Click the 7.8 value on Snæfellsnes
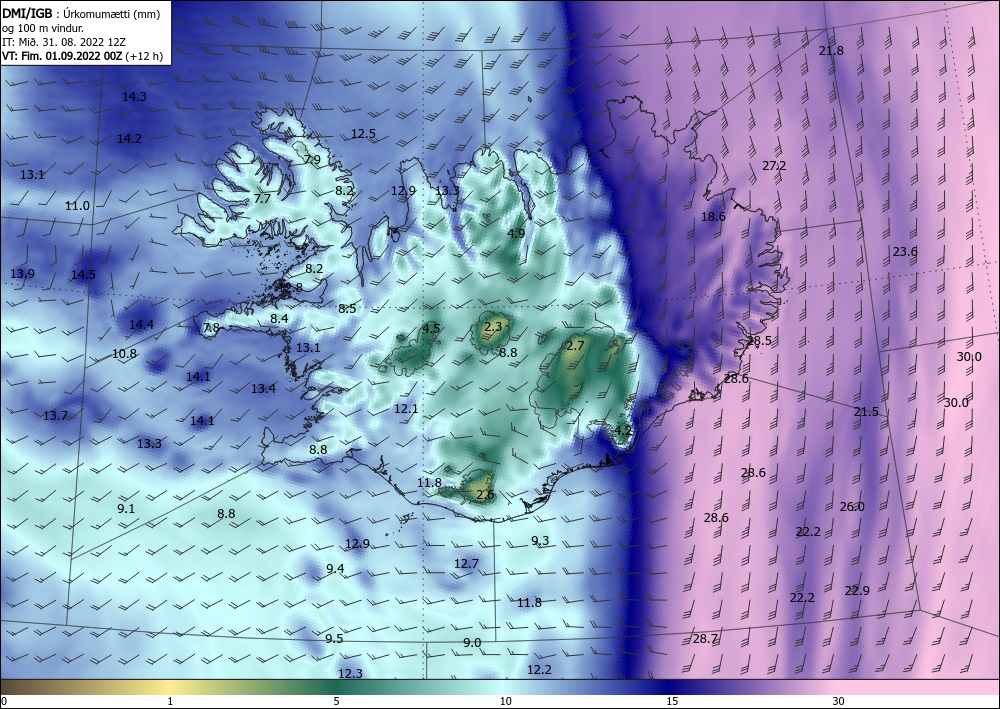 click(x=211, y=328)
